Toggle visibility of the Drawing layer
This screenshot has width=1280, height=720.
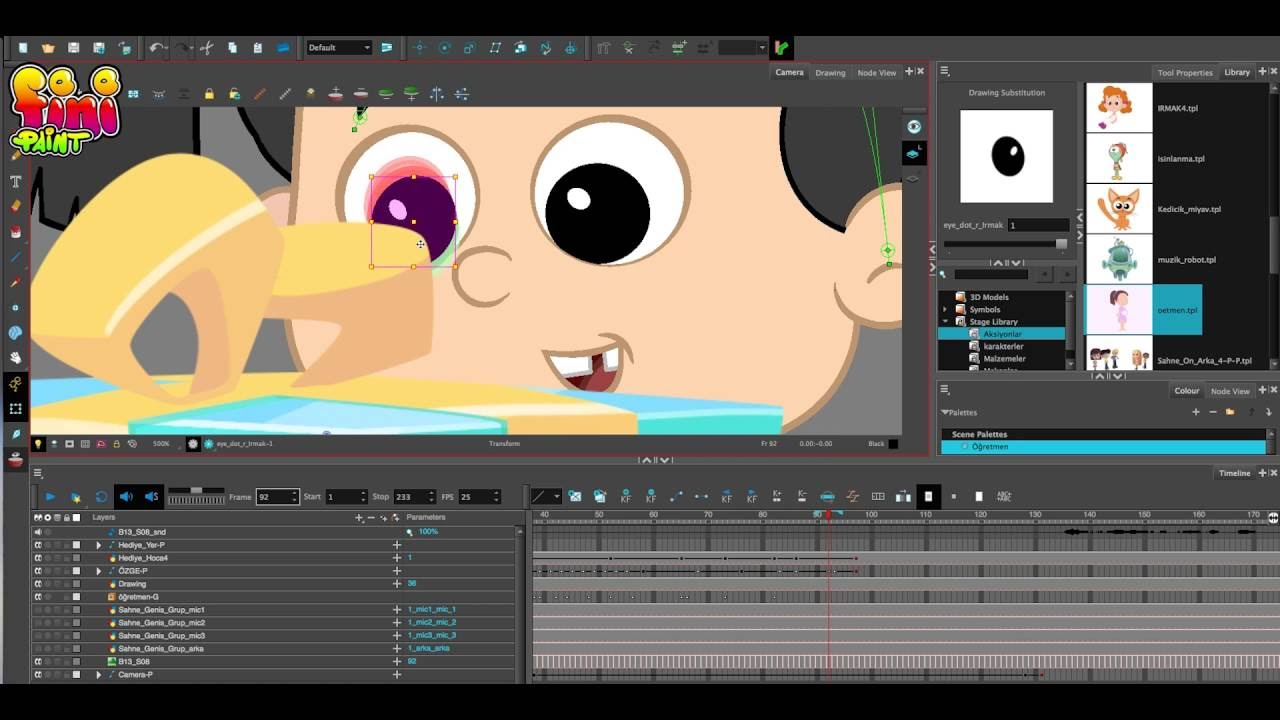[x=38, y=584]
